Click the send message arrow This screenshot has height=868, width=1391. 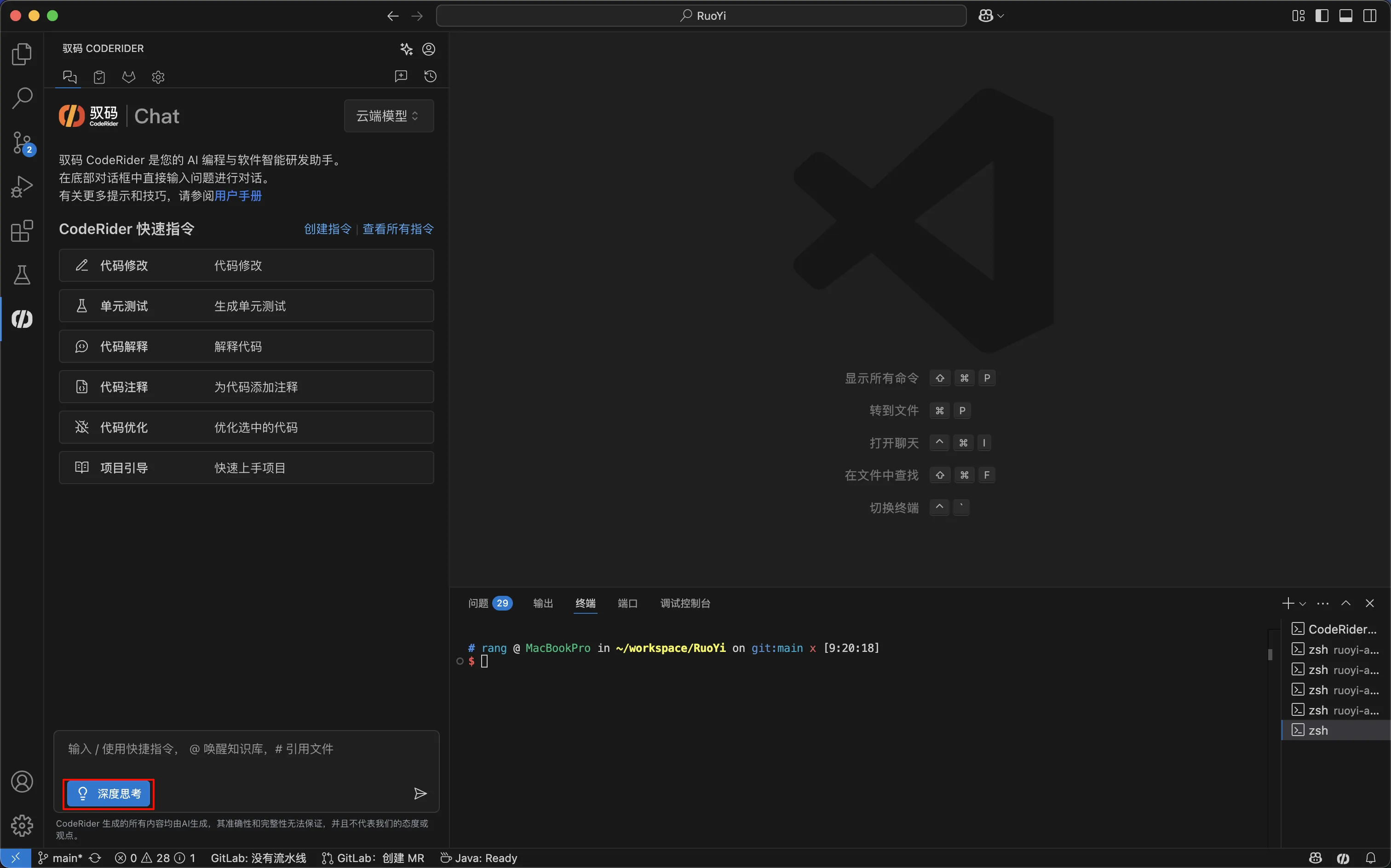coord(420,794)
